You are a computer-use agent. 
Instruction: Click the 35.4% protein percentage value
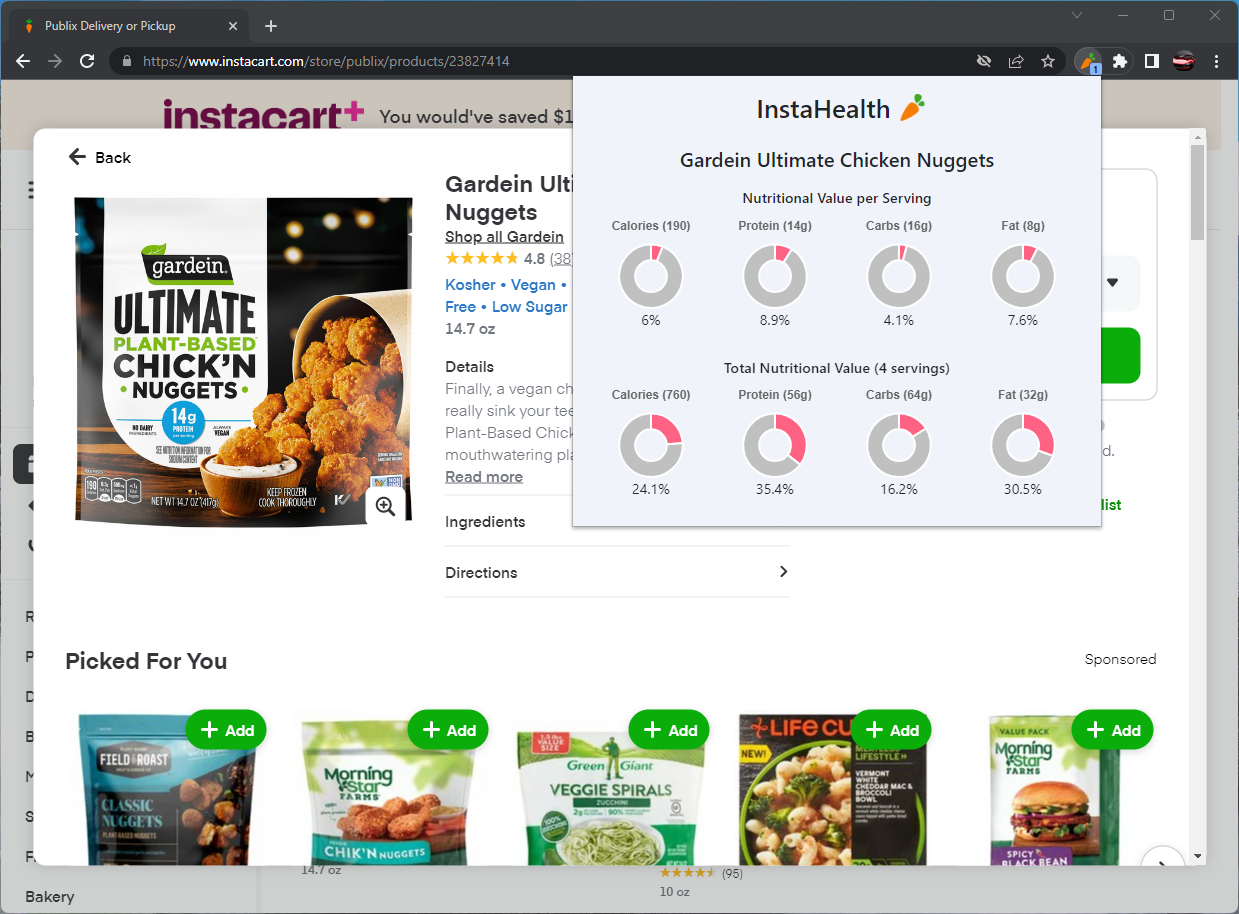pyautogui.click(x=775, y=489)
